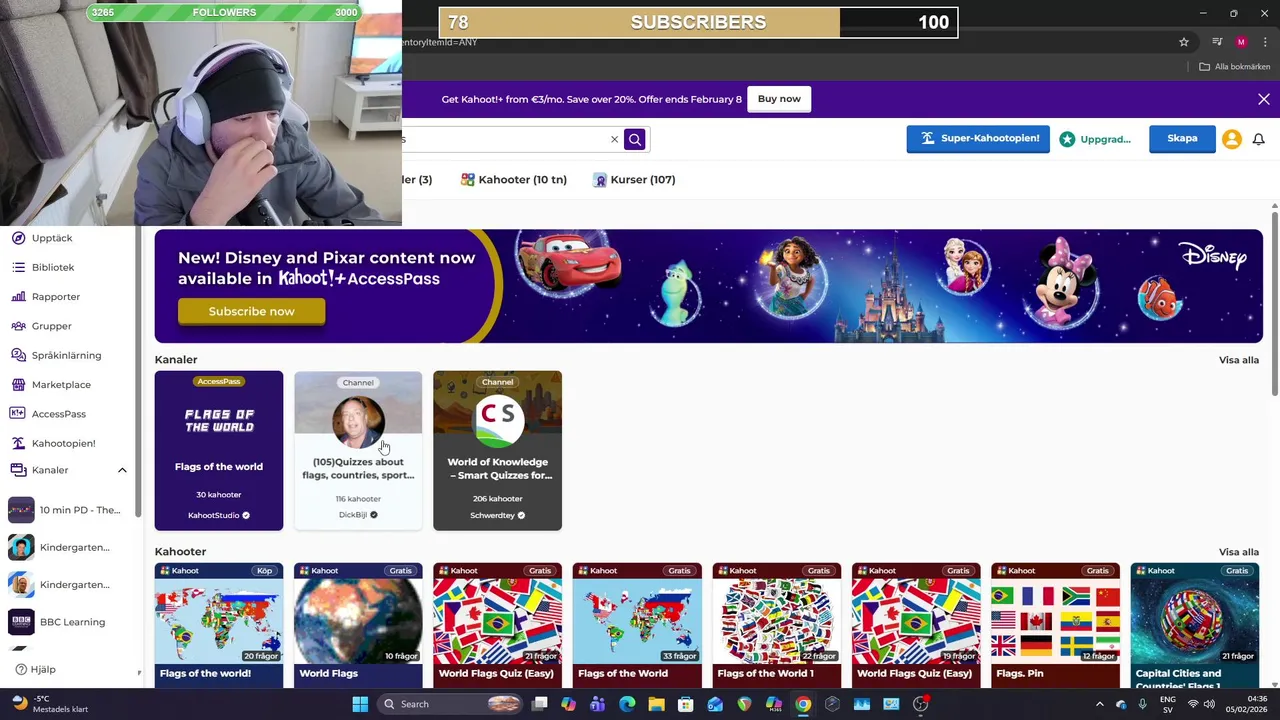Open Upptäck in the Kahoot sidebar
Screen dimensions: 1280x720
[52, 238]
